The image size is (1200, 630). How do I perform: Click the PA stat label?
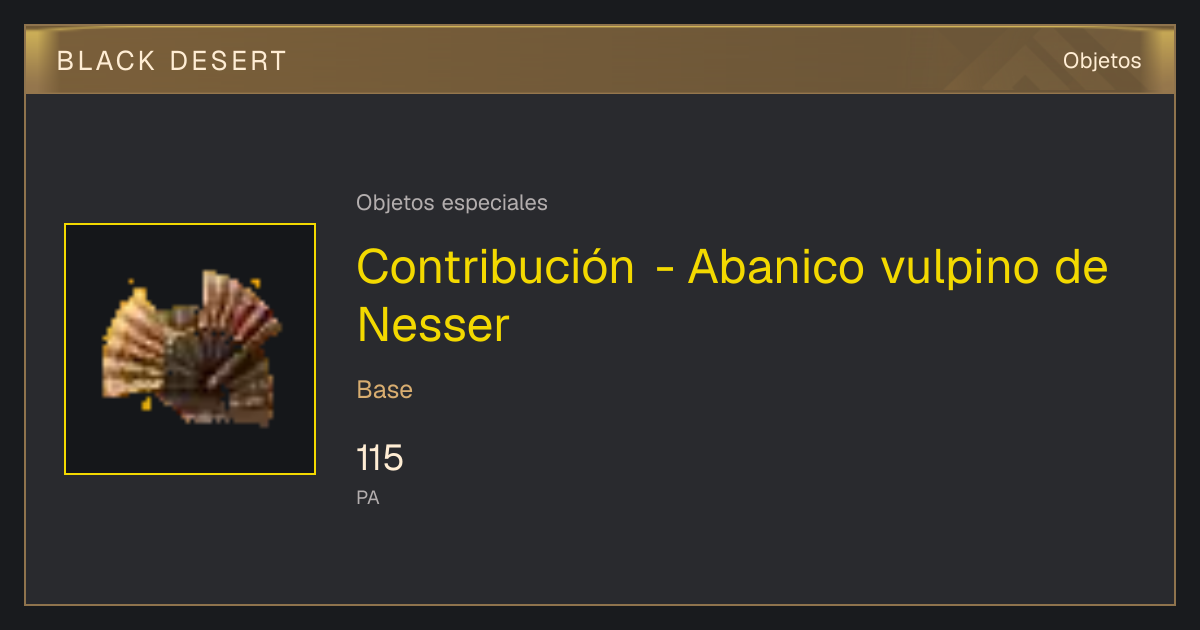(x=368, y=497)
